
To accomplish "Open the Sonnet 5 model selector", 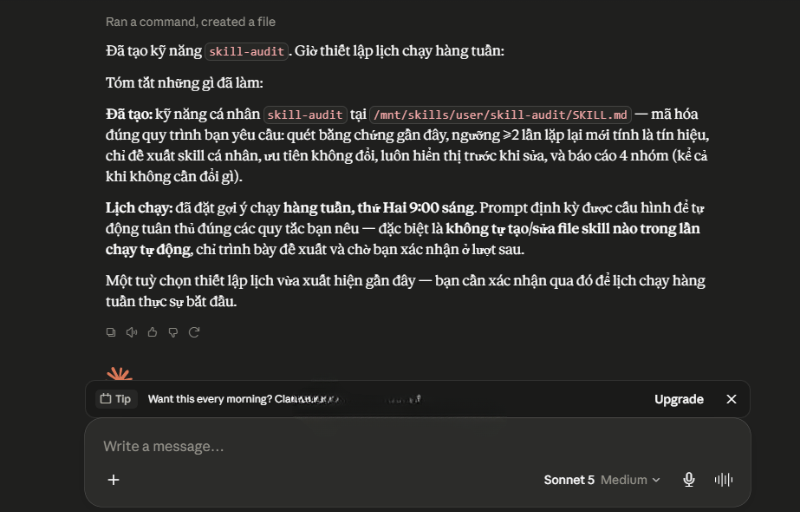I will click(569, 480).
